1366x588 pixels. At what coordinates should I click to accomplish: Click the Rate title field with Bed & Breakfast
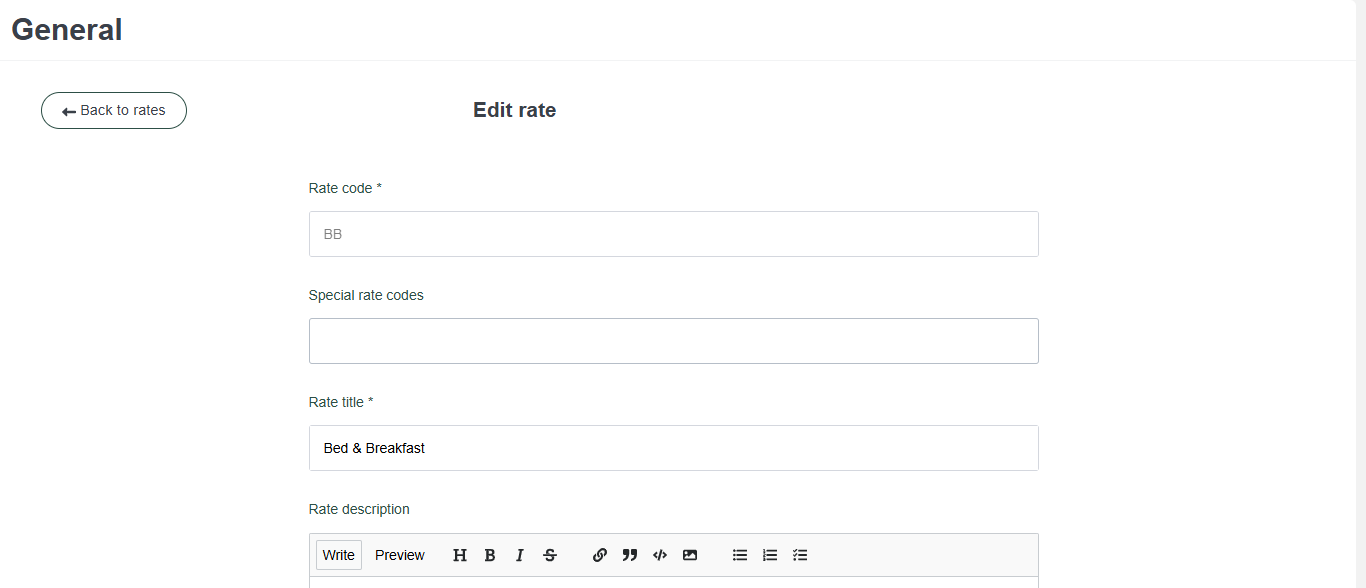673,448
